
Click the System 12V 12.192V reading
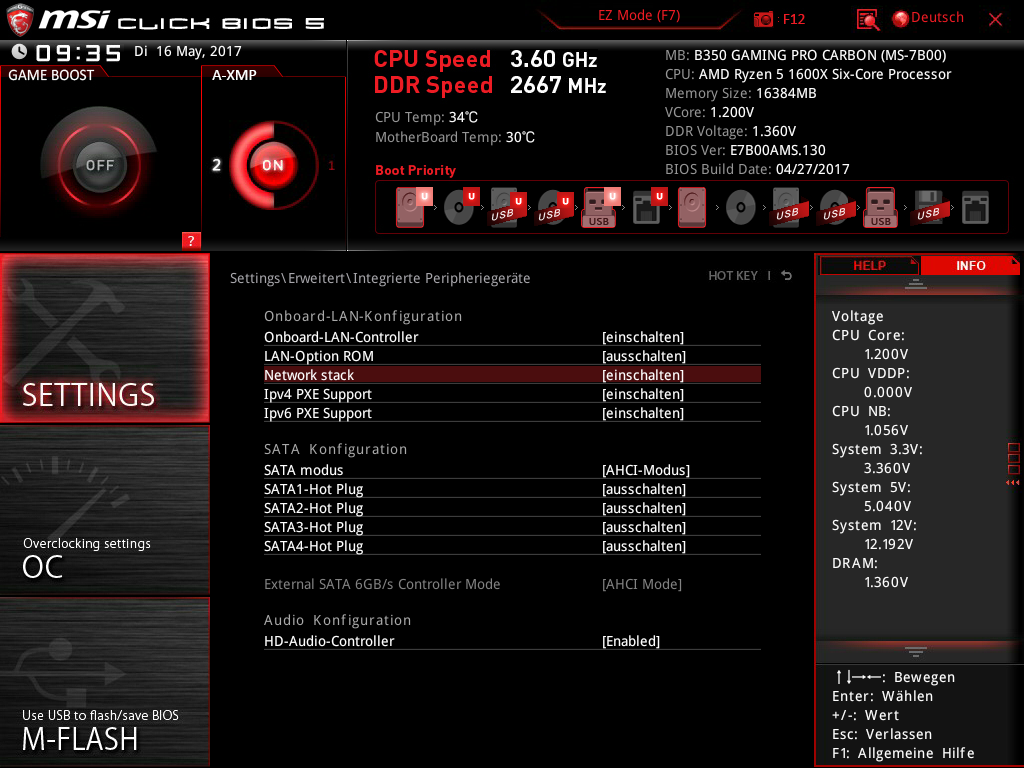(874, 535)
